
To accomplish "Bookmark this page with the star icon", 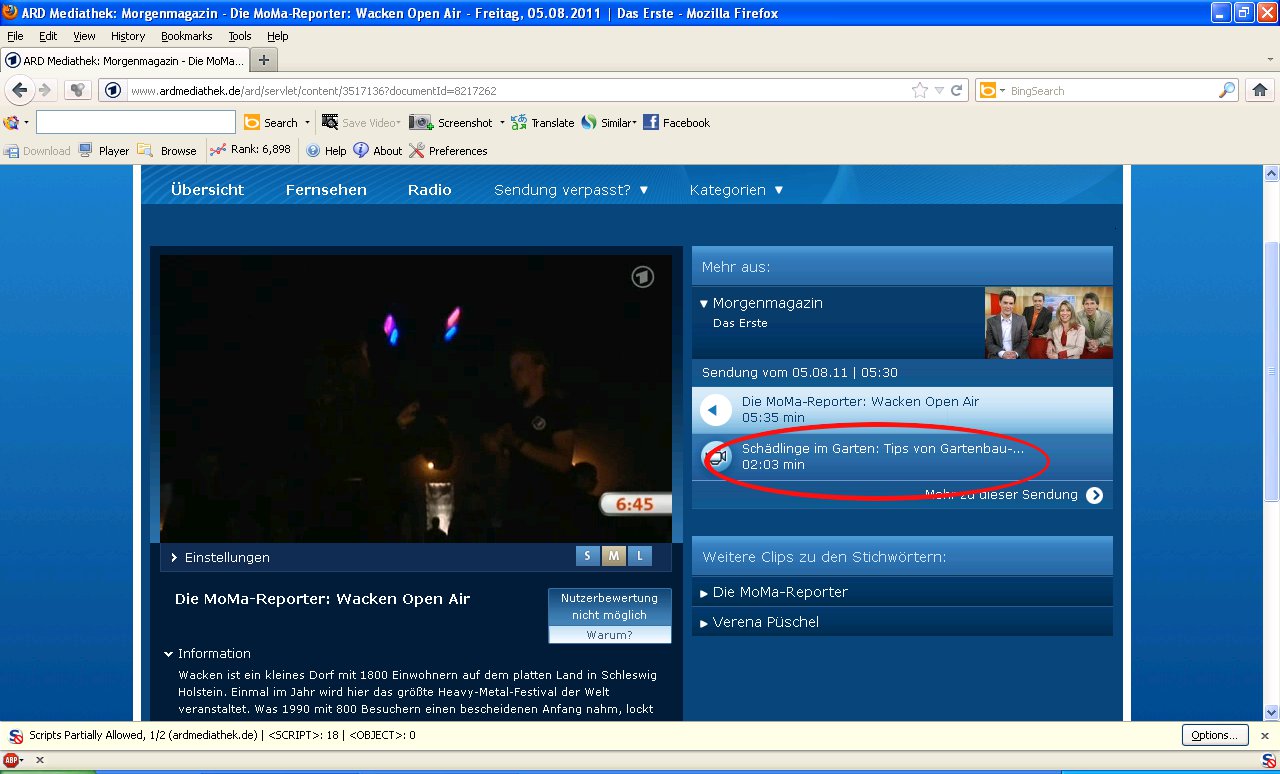I will pos(919,90).
